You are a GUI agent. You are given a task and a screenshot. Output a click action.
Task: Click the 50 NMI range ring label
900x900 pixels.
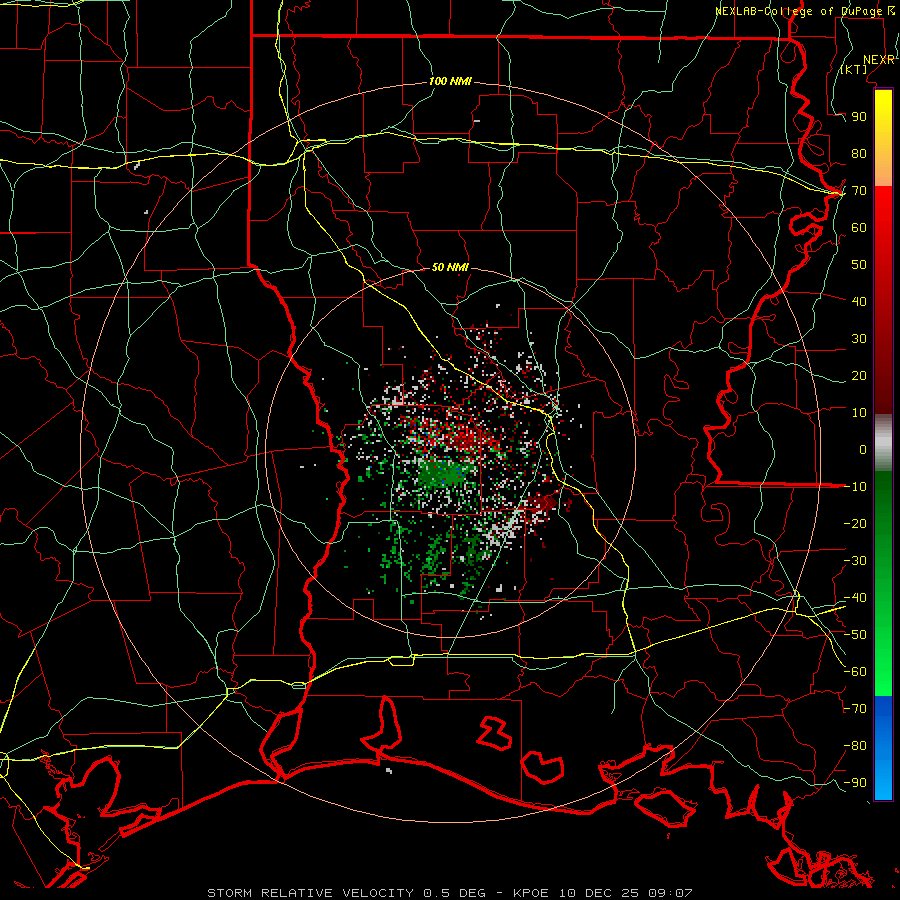pos(450,267)
